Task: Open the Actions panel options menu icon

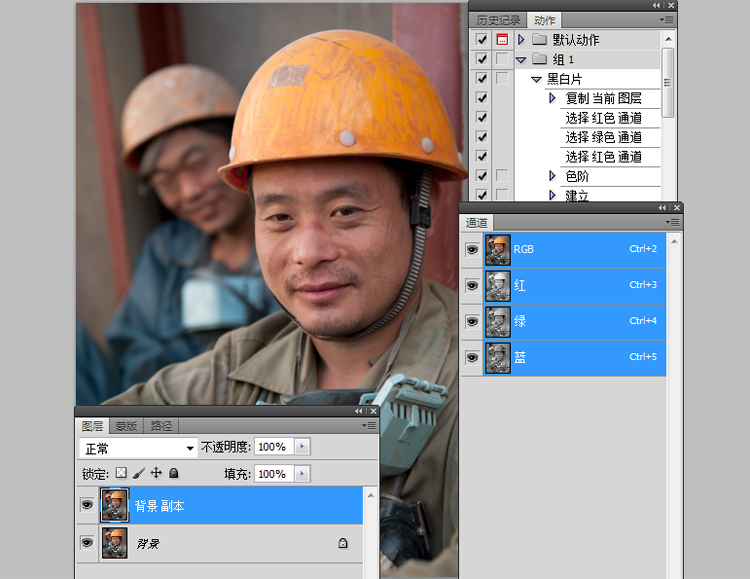Action: point(665,20)
